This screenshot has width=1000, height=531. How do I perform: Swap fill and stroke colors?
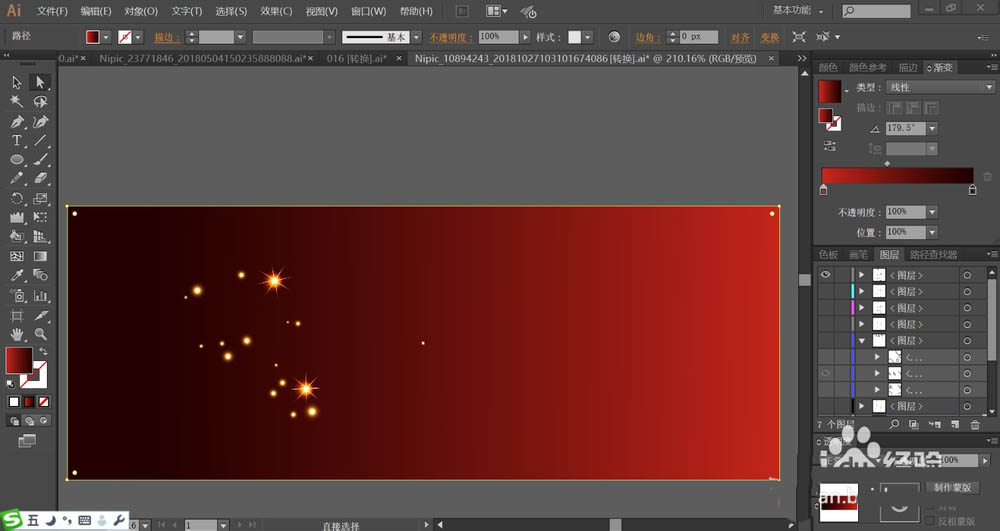tap(43, 351)
